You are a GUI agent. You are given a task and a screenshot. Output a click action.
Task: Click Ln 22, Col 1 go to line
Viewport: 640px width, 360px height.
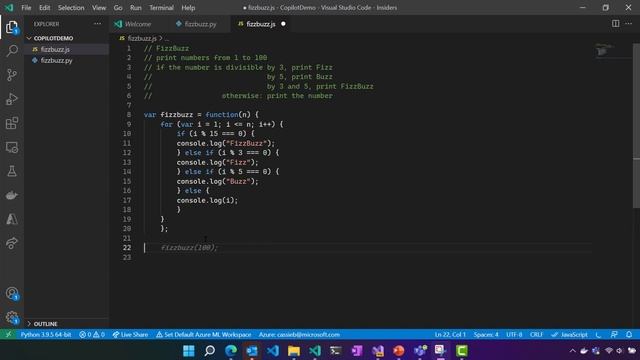(x=450, y=334)
